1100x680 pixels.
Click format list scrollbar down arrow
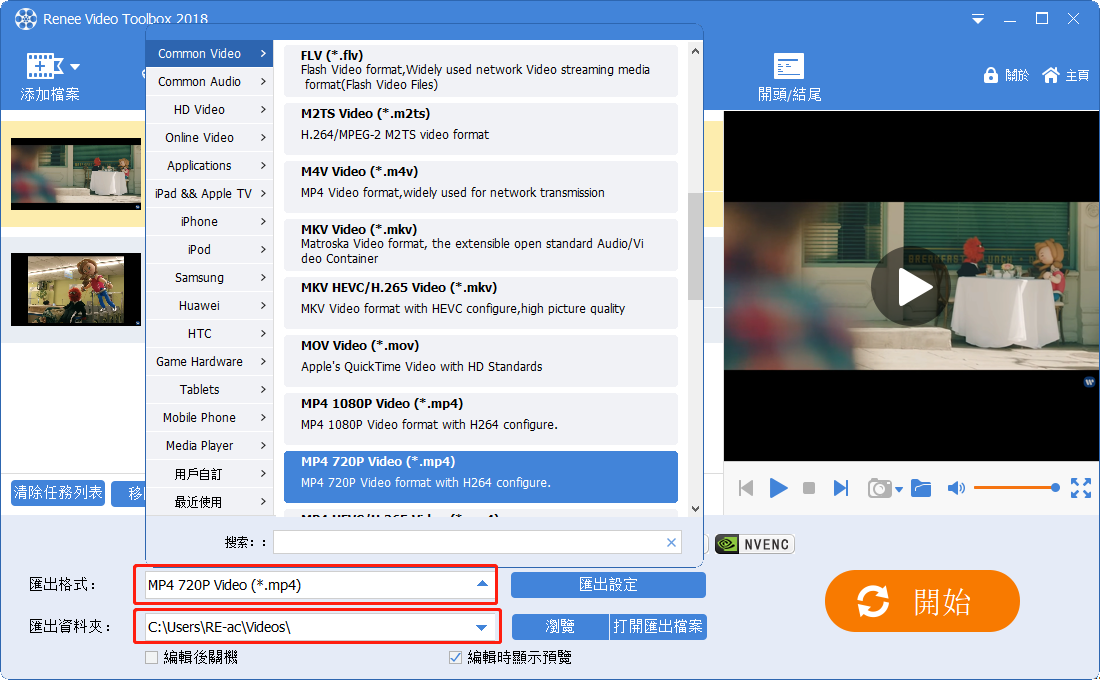[x=695, y=509]
